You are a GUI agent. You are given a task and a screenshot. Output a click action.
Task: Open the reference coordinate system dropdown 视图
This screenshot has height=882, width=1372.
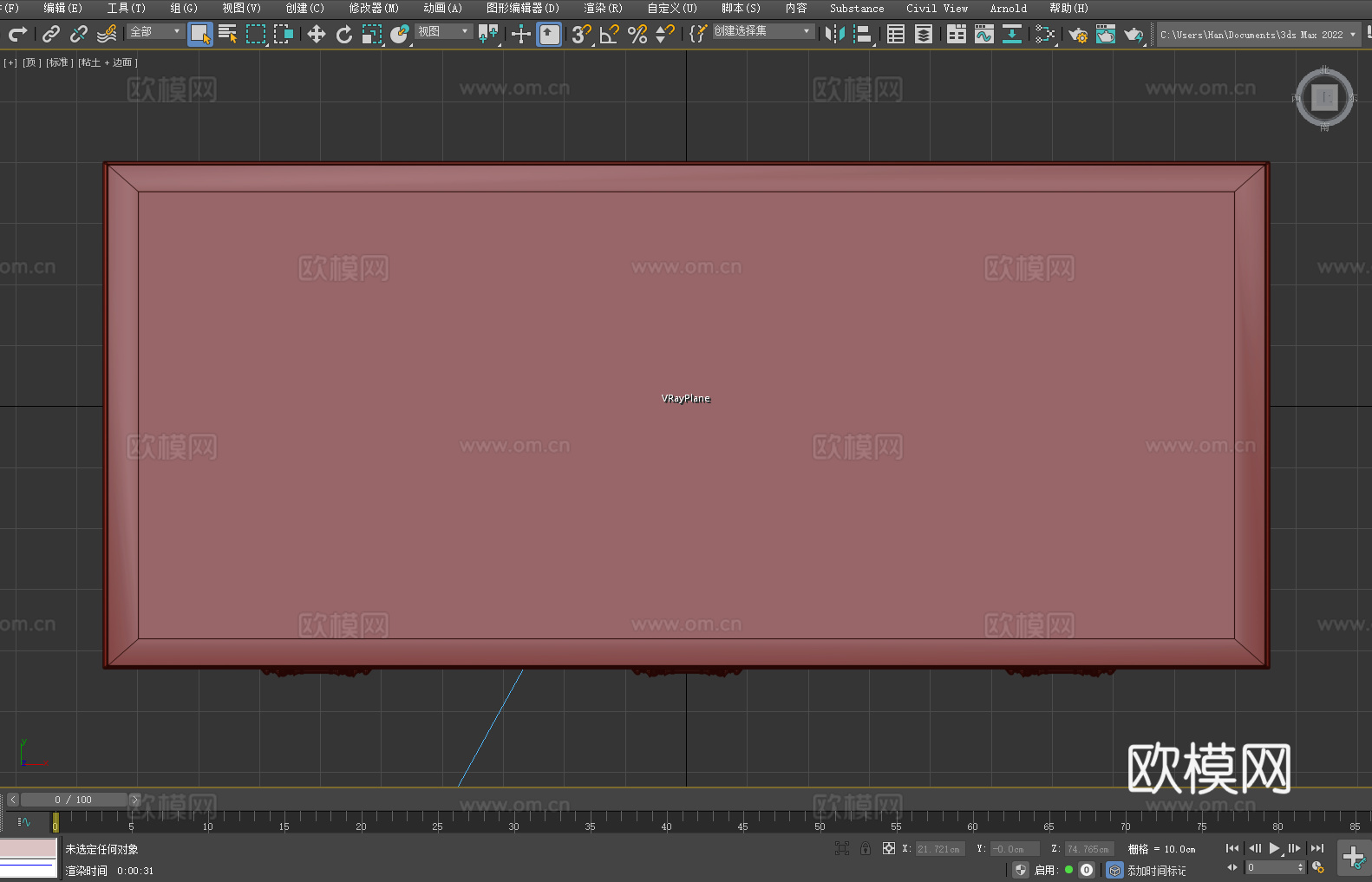[x=443, y=31]
